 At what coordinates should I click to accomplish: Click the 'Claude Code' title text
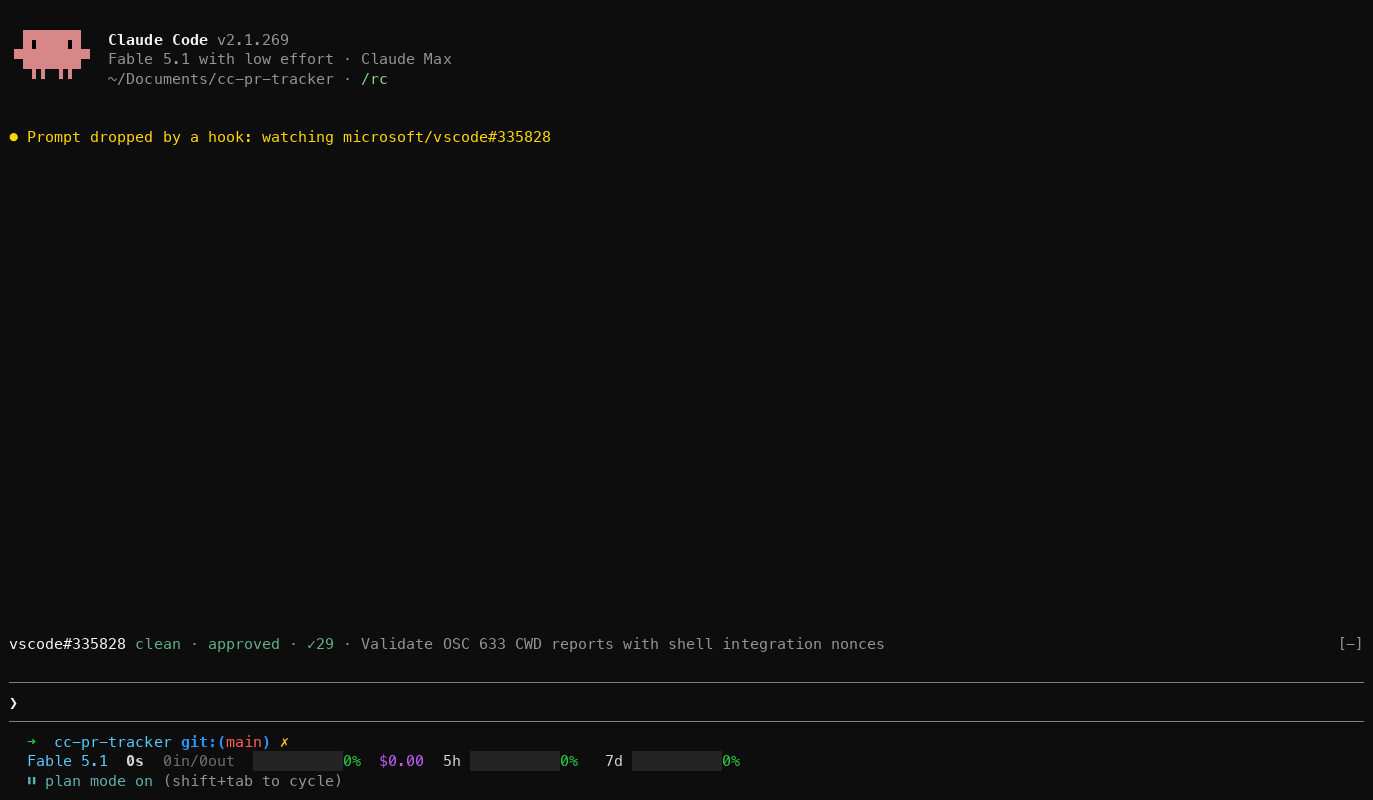pyautogui.click(x=158, y=40)
